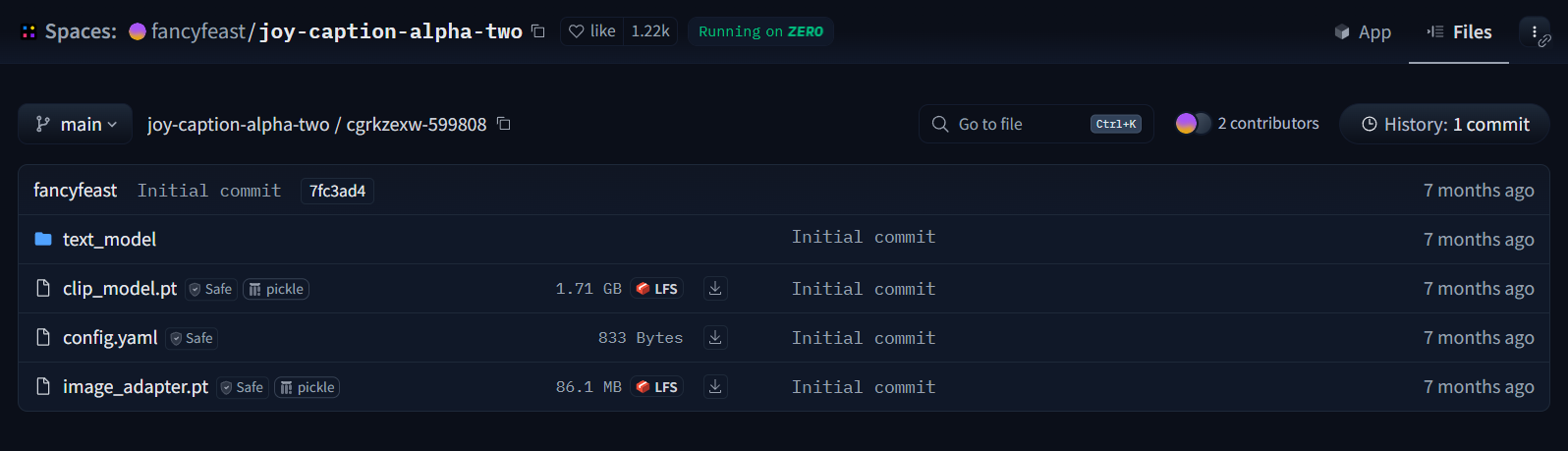Click the 86.1 MB file size text
Screen dimensions: 1568x451
click(588, 387)
